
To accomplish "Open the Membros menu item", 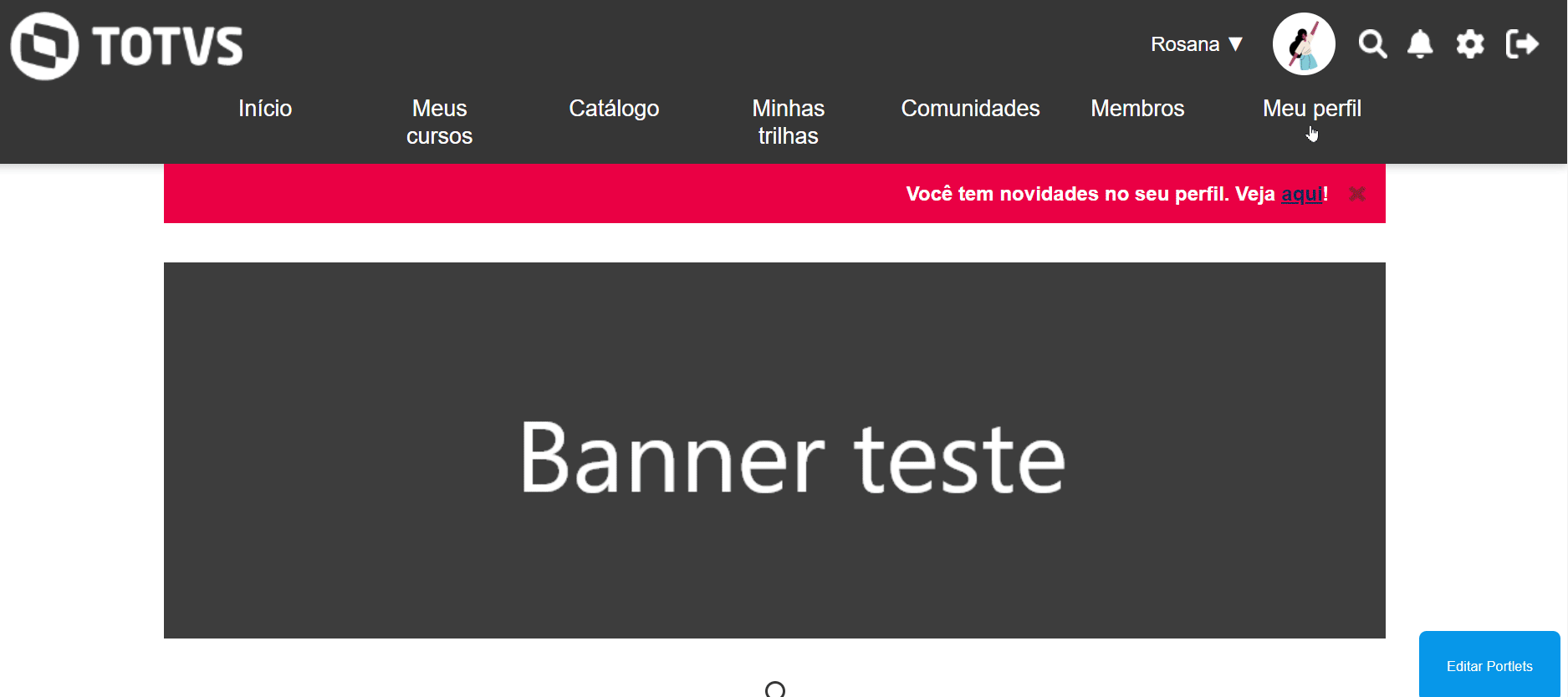I will (1137, 109).
